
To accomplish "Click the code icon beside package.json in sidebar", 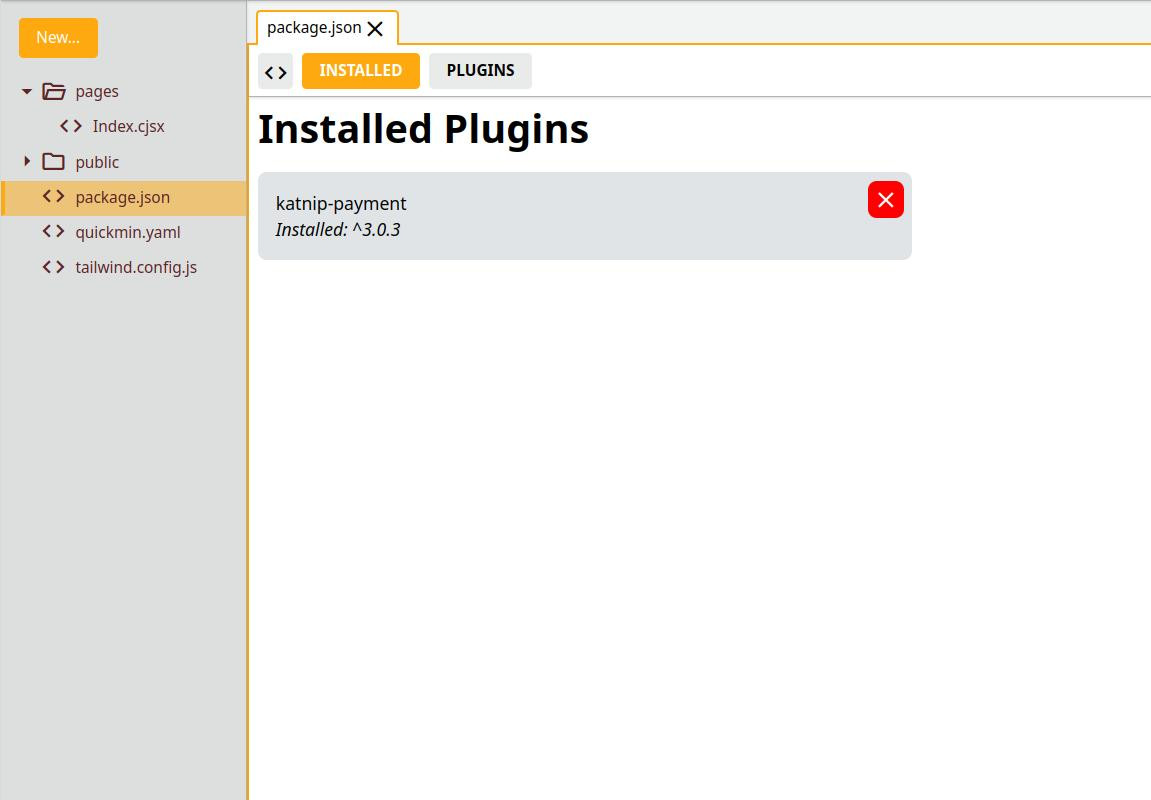I will click(54, 197).
